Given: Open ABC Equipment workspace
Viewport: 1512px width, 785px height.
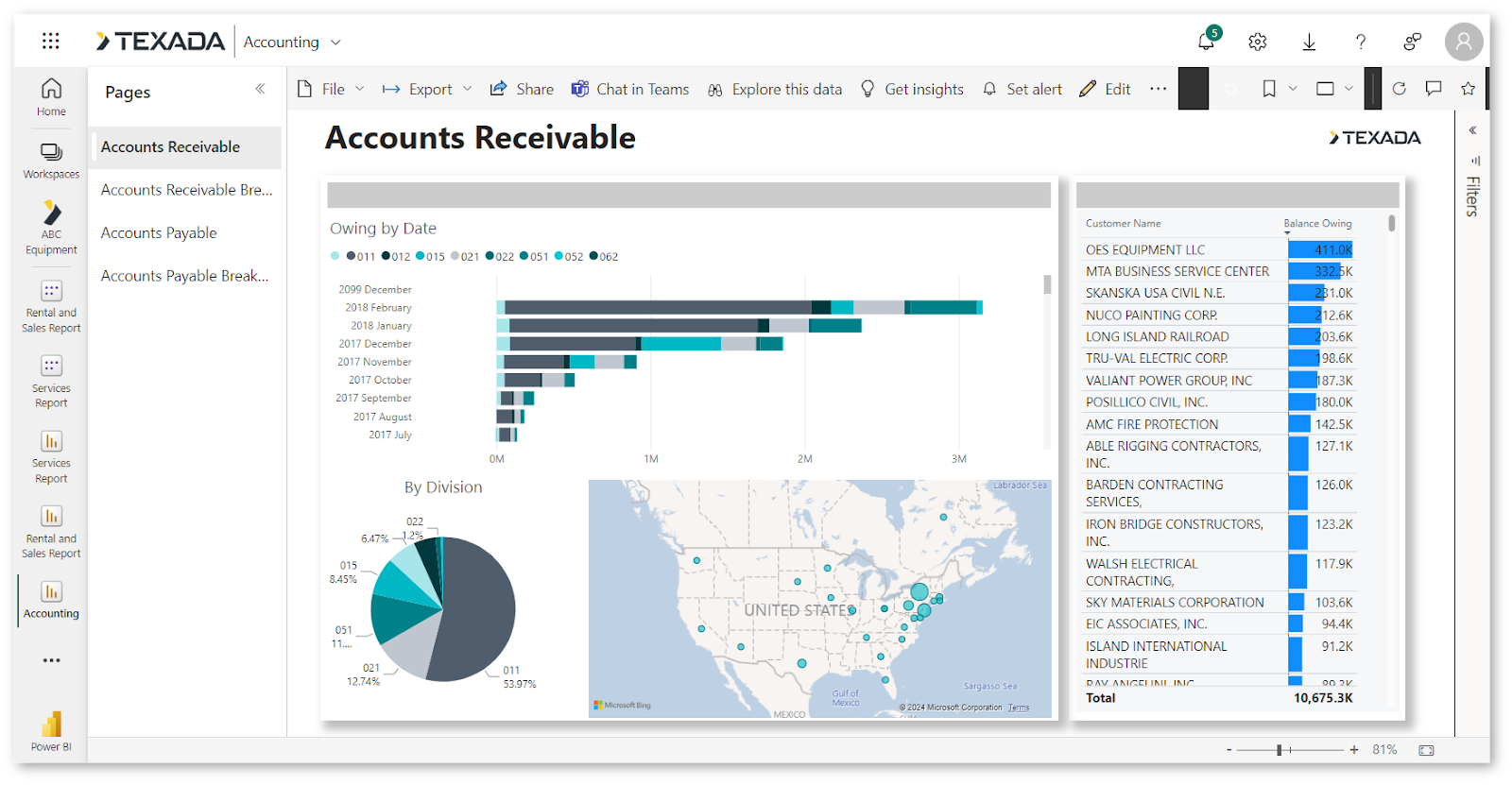Looking at the screenshot, I should (x=51, y=228).
